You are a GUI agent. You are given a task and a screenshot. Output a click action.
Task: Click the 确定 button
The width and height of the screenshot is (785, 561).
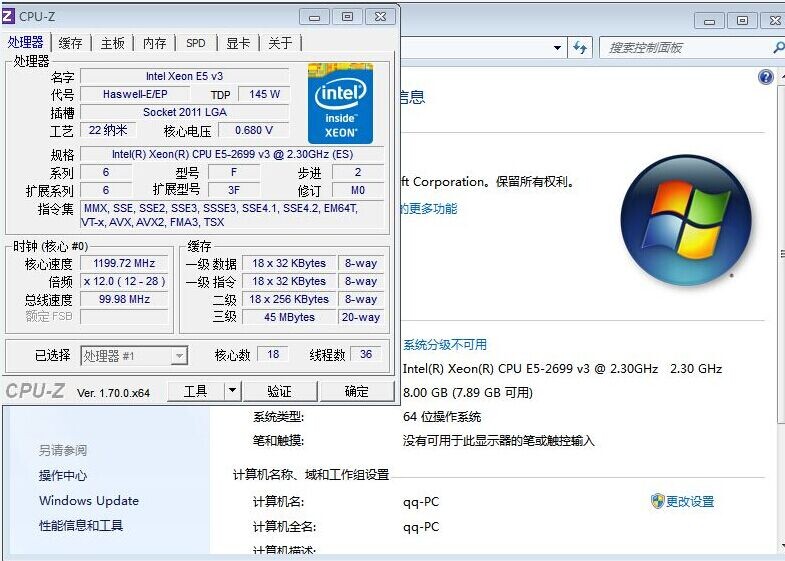pyautogui.click(x=356, y=391)
